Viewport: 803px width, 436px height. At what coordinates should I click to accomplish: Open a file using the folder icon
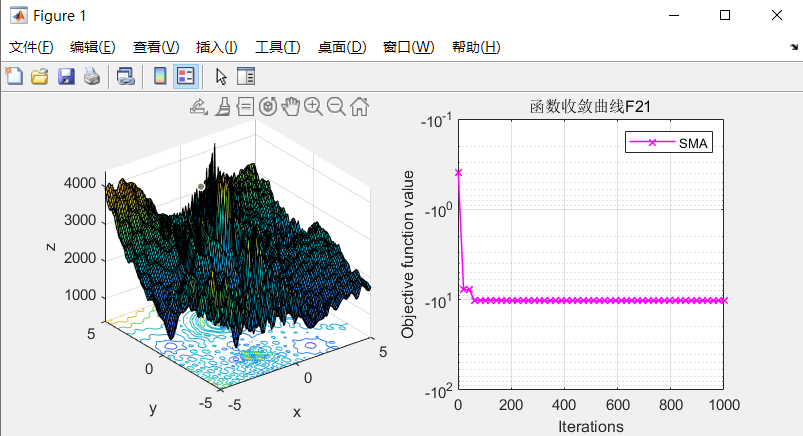coord(40,76)
